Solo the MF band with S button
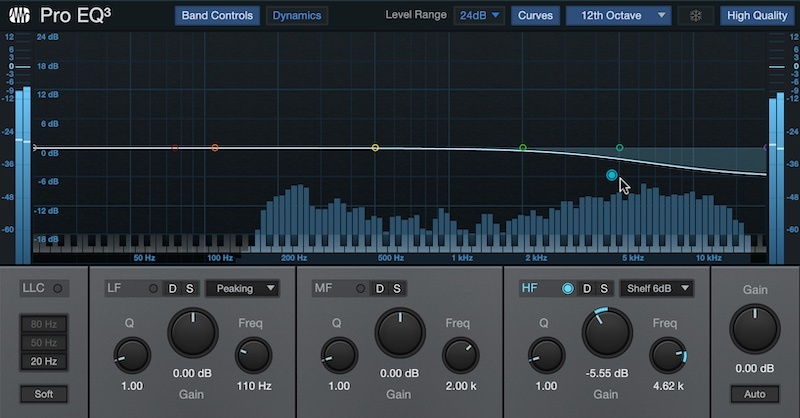 397,288
